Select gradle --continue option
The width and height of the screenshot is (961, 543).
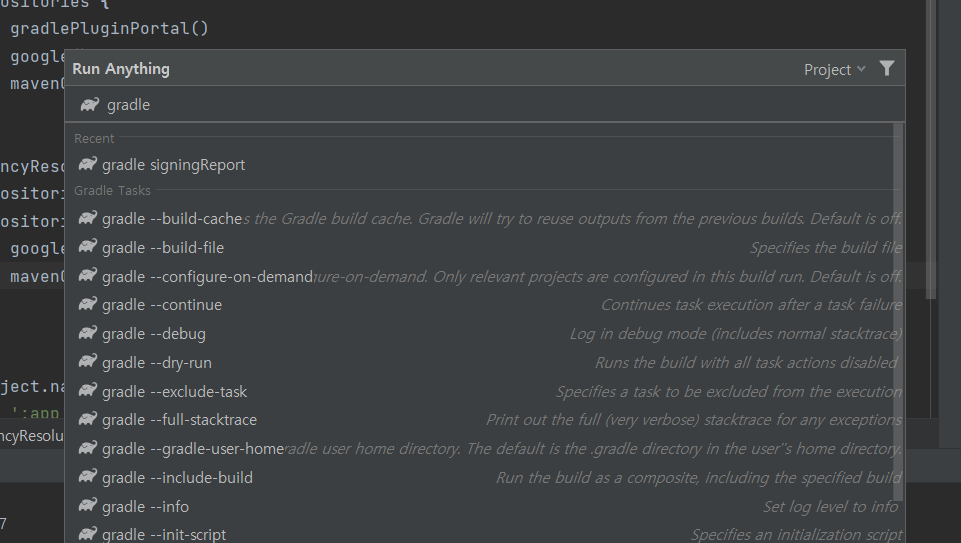point(485,305)
